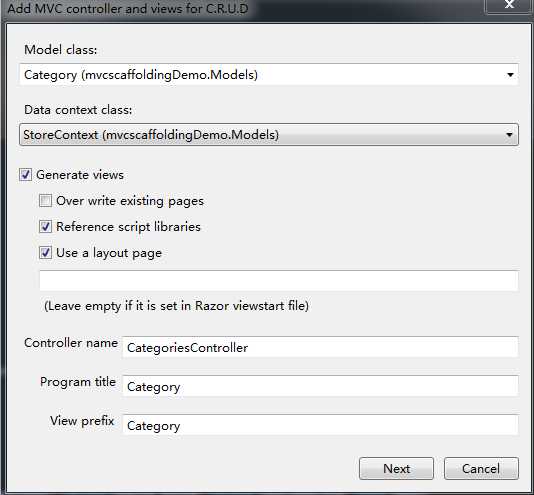
Task: Click the View prefix input field
Action: pyautogui.click(x=320, y=425)
